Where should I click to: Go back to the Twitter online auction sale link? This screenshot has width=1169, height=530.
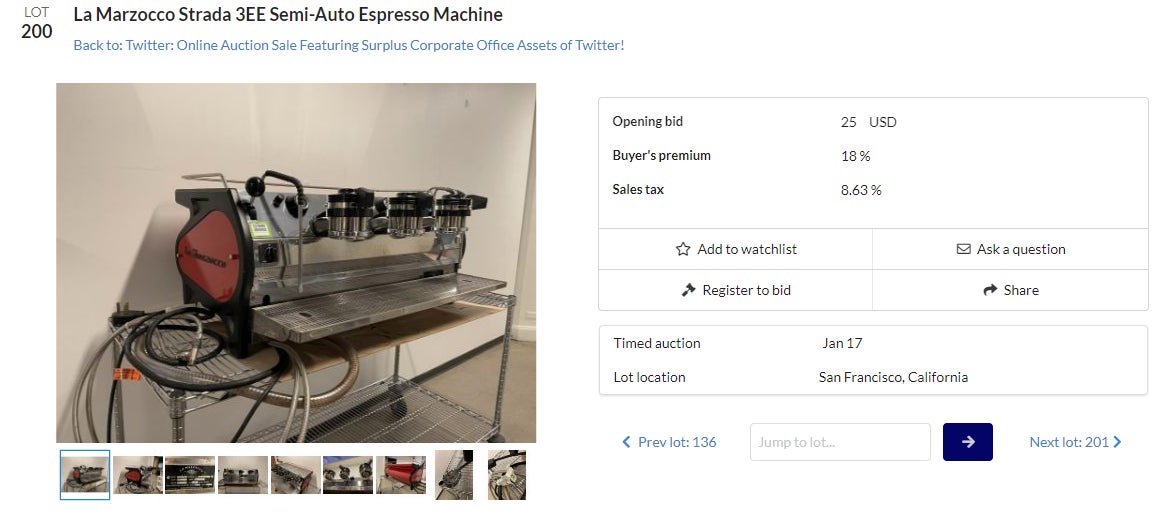(x=349, y=45)
